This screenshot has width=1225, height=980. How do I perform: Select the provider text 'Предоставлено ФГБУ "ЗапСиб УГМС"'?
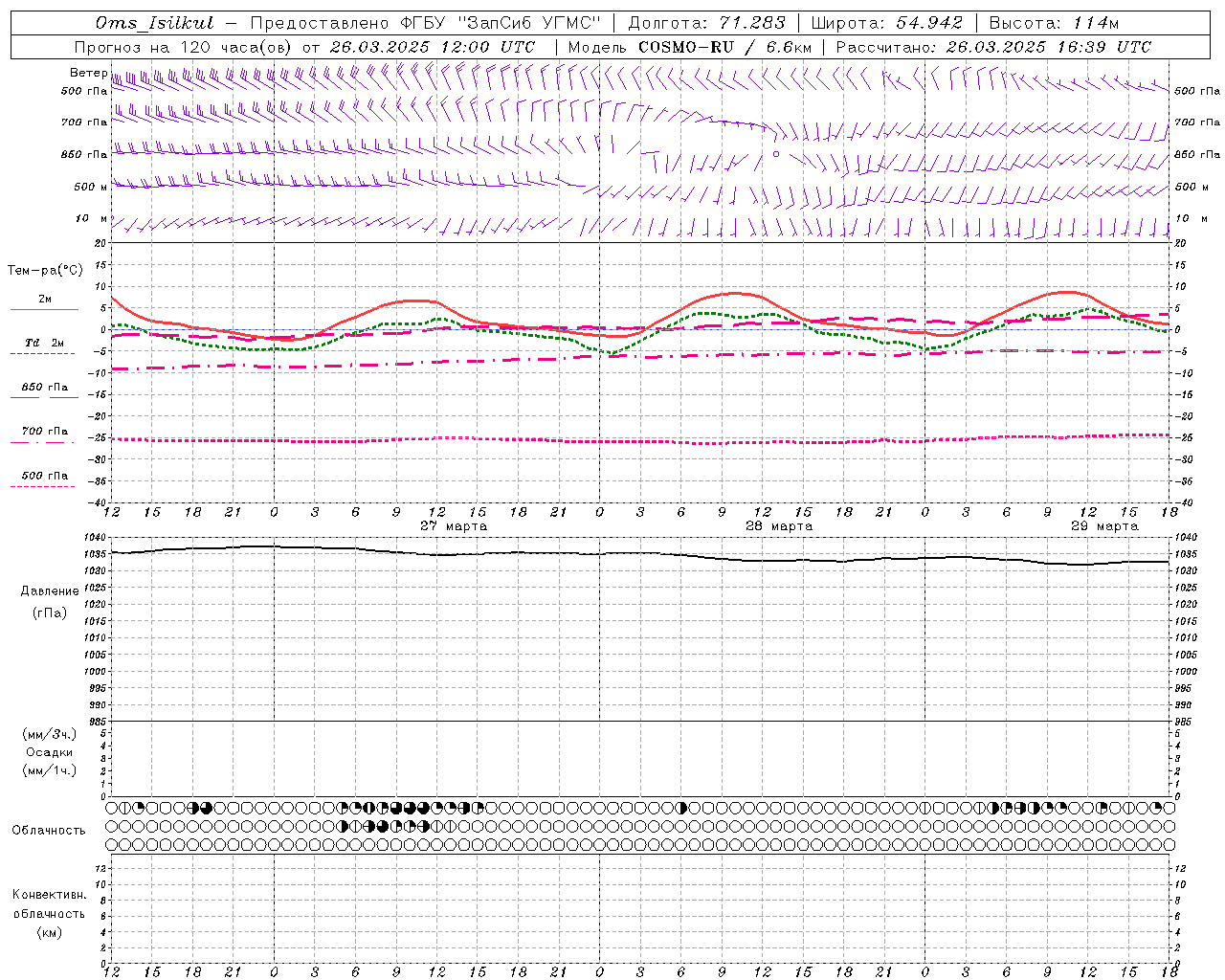click(x=425, y=23)
